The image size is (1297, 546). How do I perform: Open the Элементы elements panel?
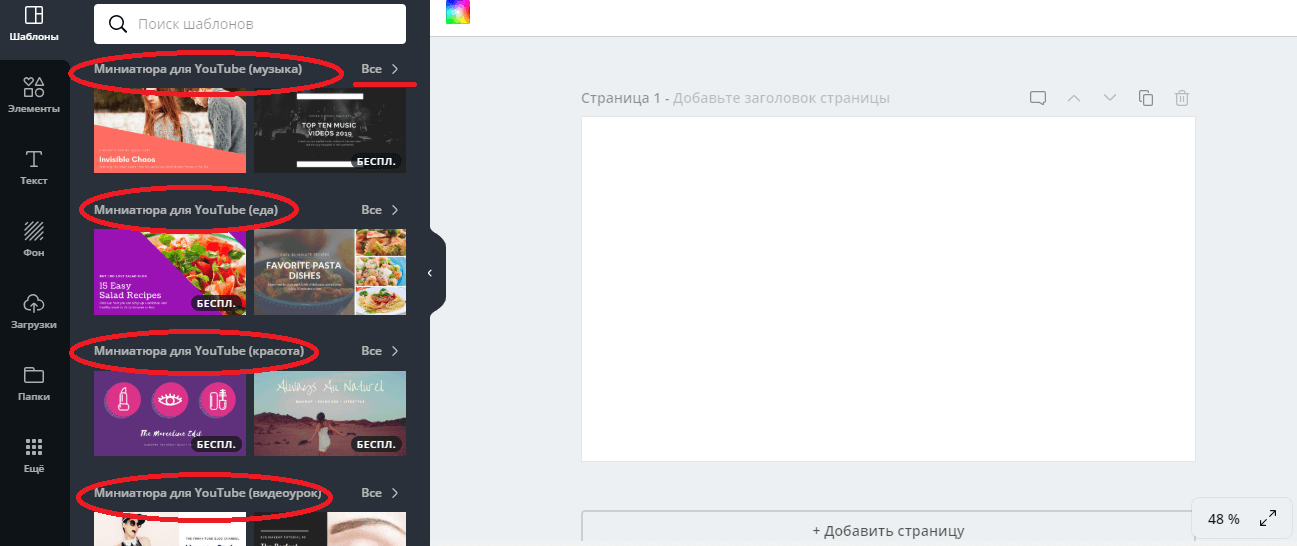(x=33, y=95)
